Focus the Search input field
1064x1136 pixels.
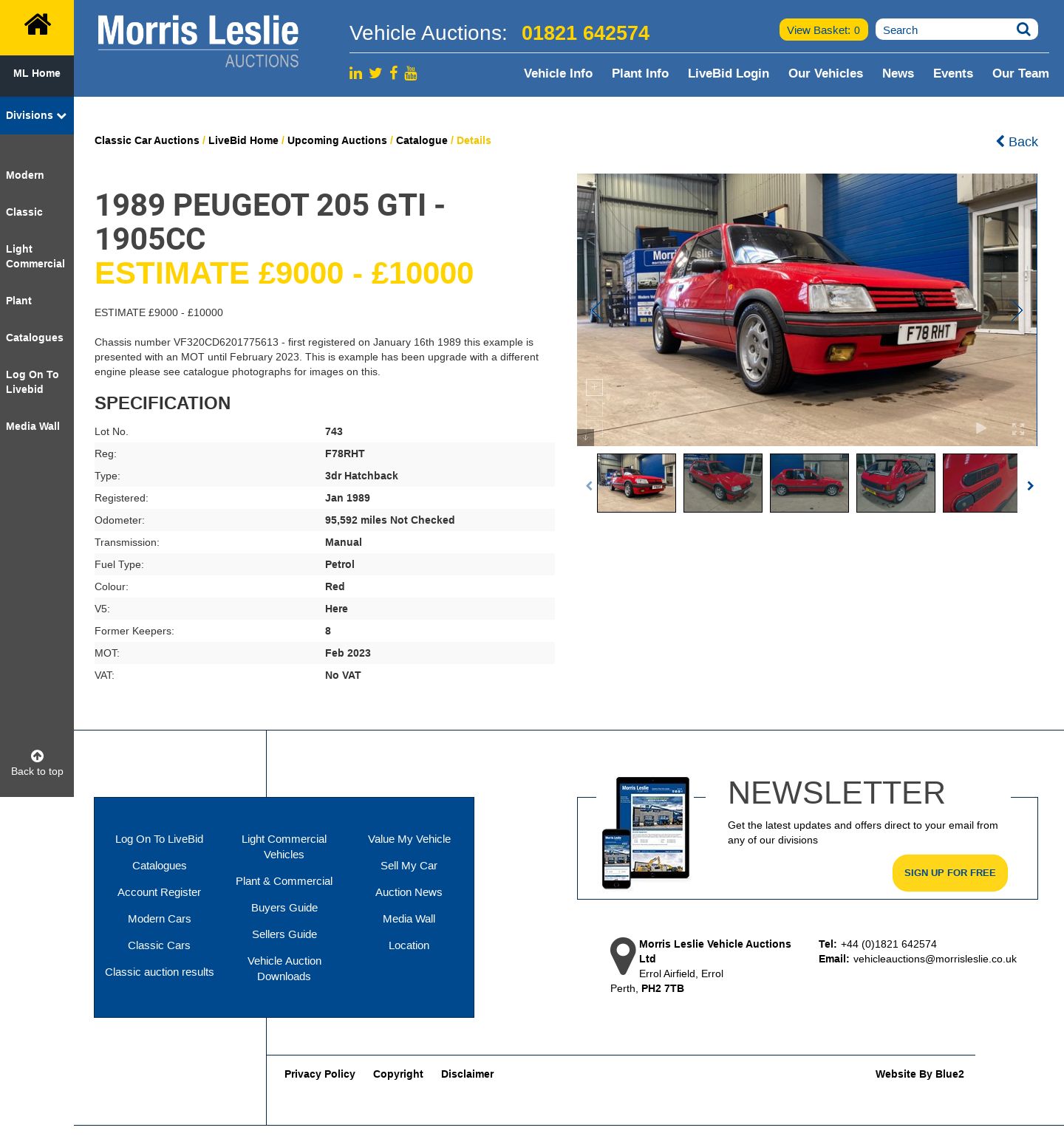(946, 30)
